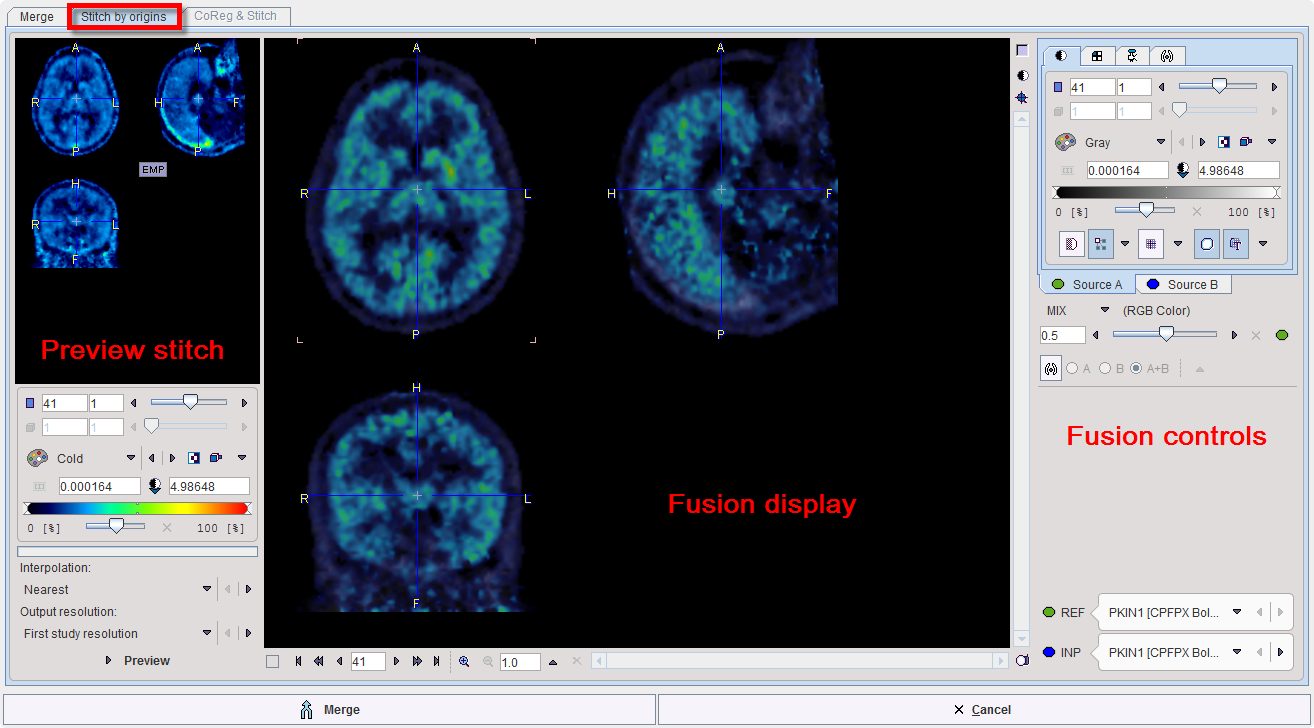This screenshot has height=728, width=1314.
Task: Adjust the slice slider in preview controls
Action: pyautogui.click(x=190, y=403)
